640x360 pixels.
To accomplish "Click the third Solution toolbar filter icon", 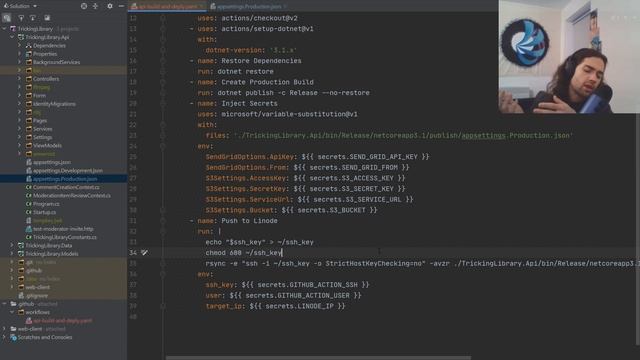I will coord(33,18).
